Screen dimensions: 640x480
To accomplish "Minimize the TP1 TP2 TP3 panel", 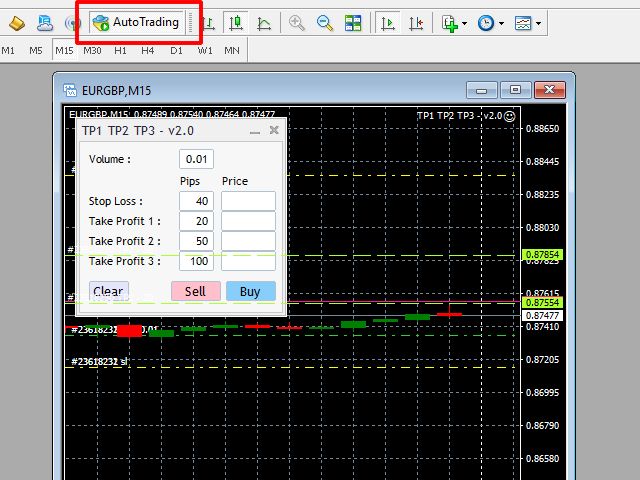I will tap(254, 130).
